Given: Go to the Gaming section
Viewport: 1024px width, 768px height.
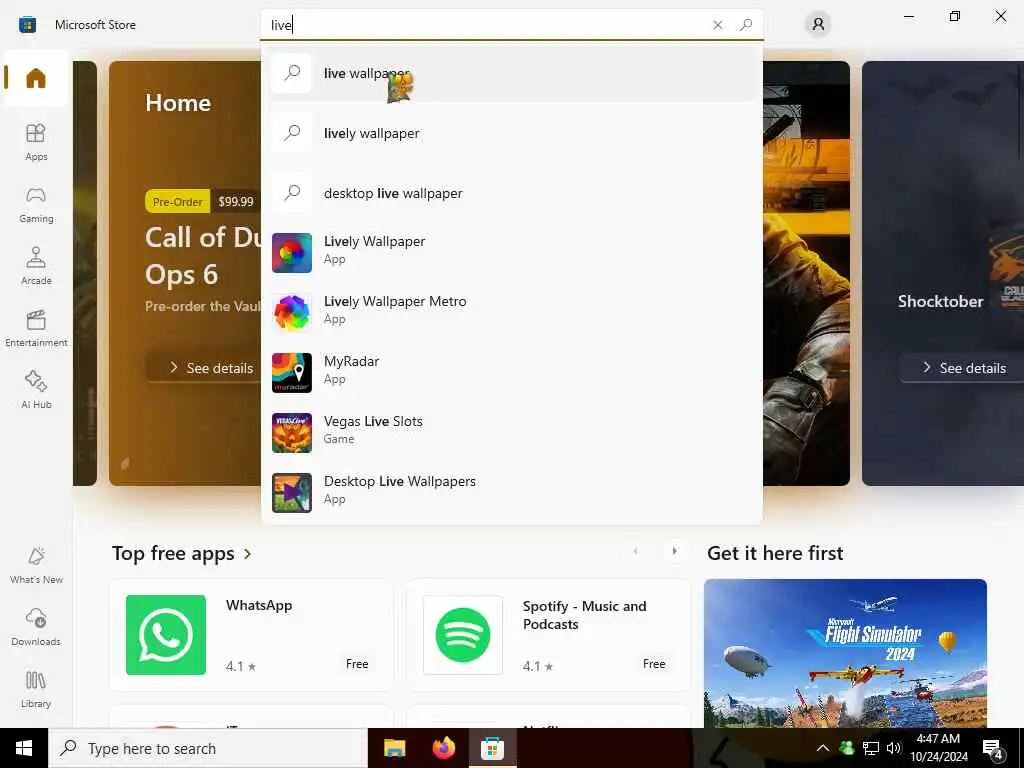Looking at the screenshot, I should 36,204.
